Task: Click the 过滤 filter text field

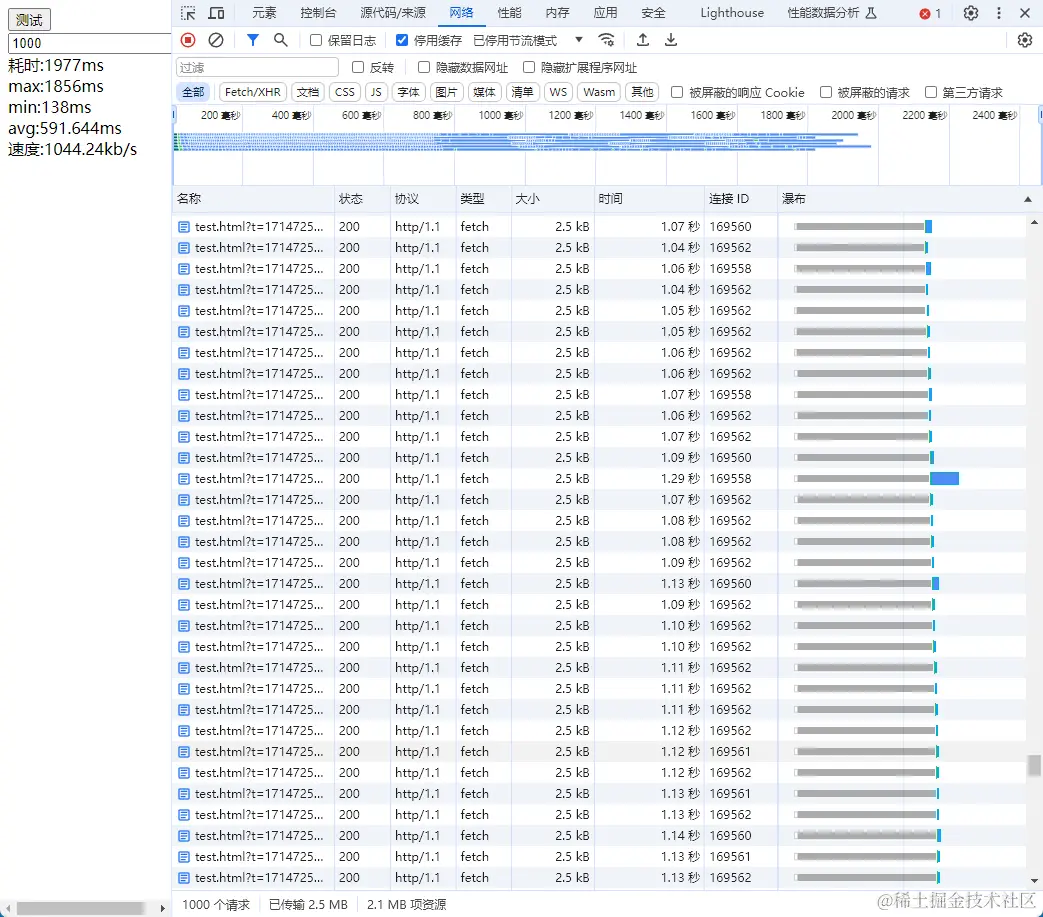Action: pyautogui.click(x=257, y=67)
